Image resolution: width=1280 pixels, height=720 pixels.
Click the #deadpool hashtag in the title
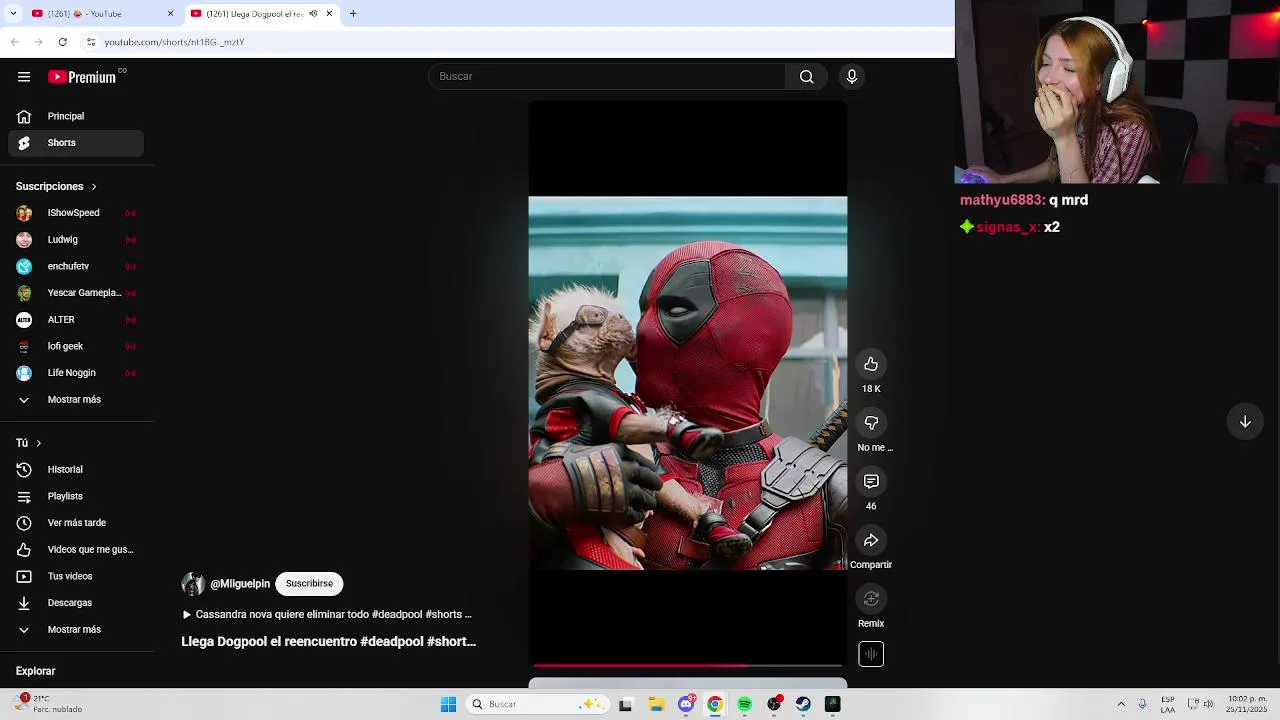coord(392,642)
